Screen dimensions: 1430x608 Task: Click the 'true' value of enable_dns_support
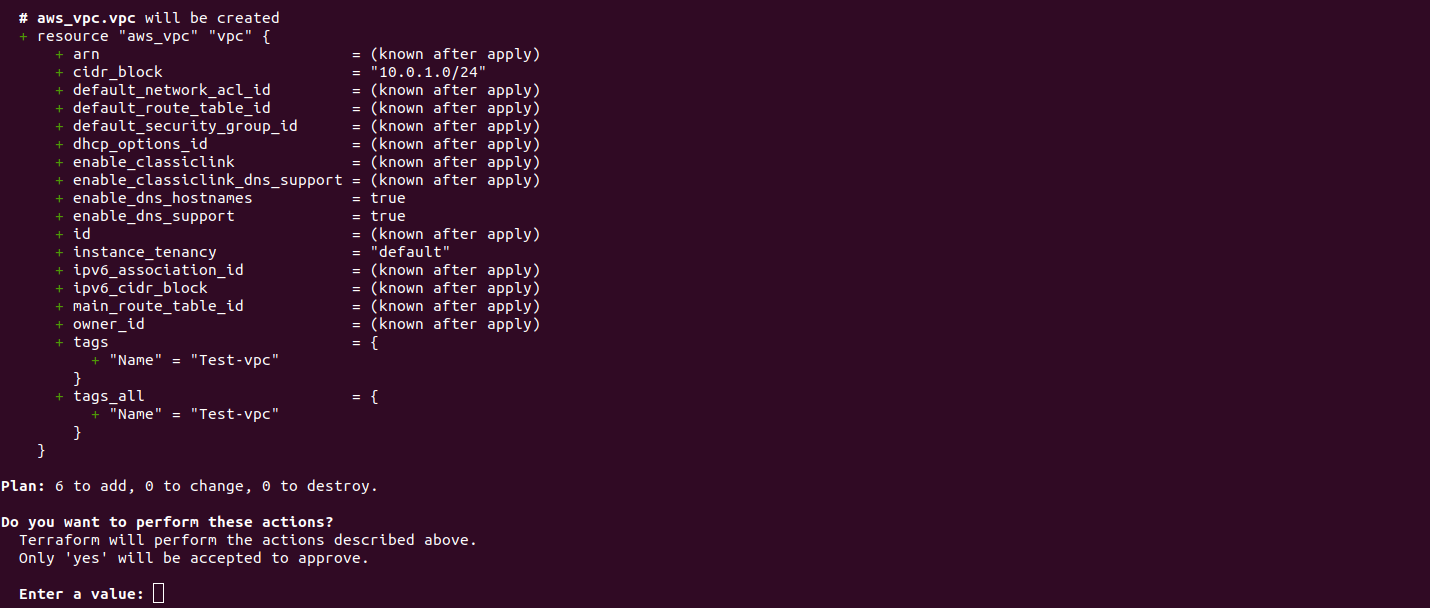tap(388, 216)
